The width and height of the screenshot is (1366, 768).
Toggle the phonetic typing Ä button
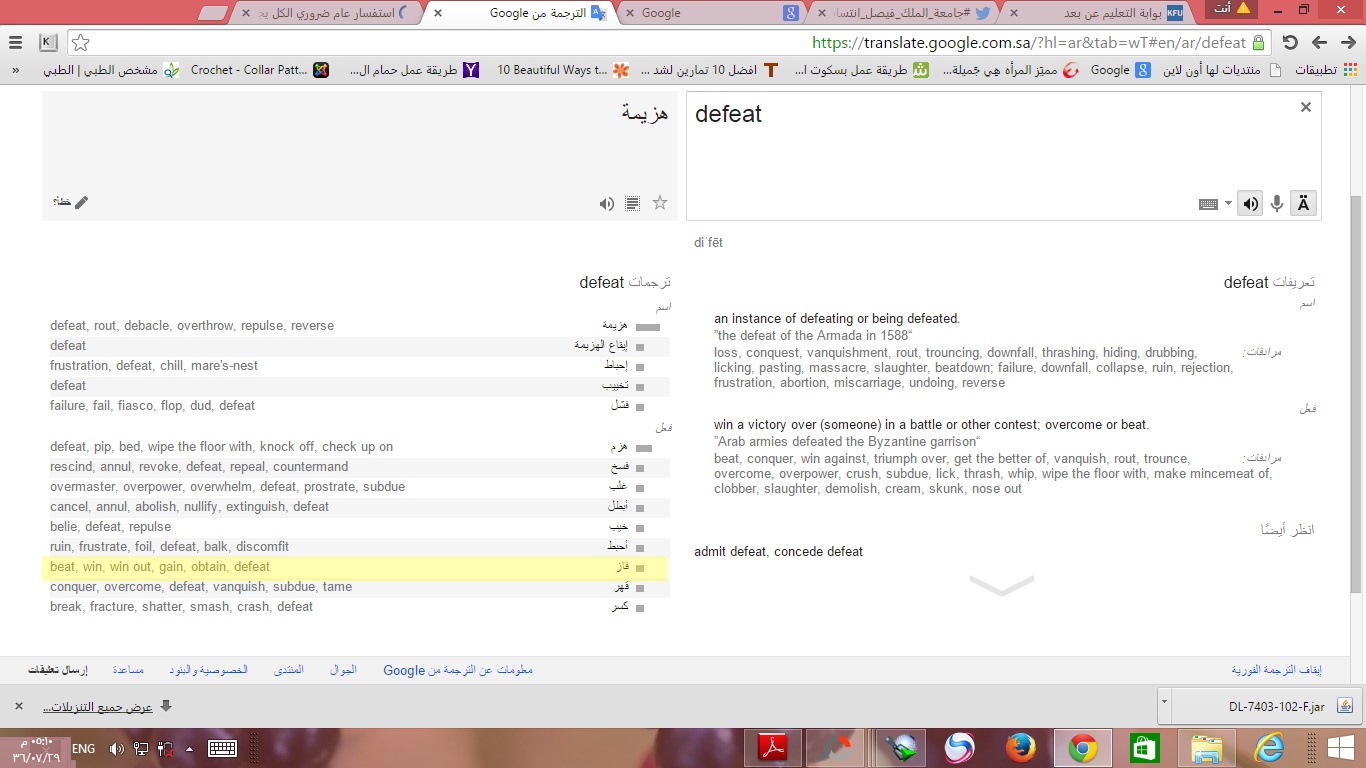click(x=1303, y=204)
